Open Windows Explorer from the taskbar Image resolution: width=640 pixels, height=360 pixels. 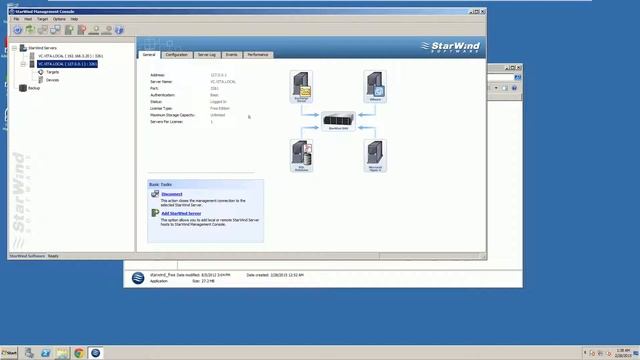tap(62, 353)
